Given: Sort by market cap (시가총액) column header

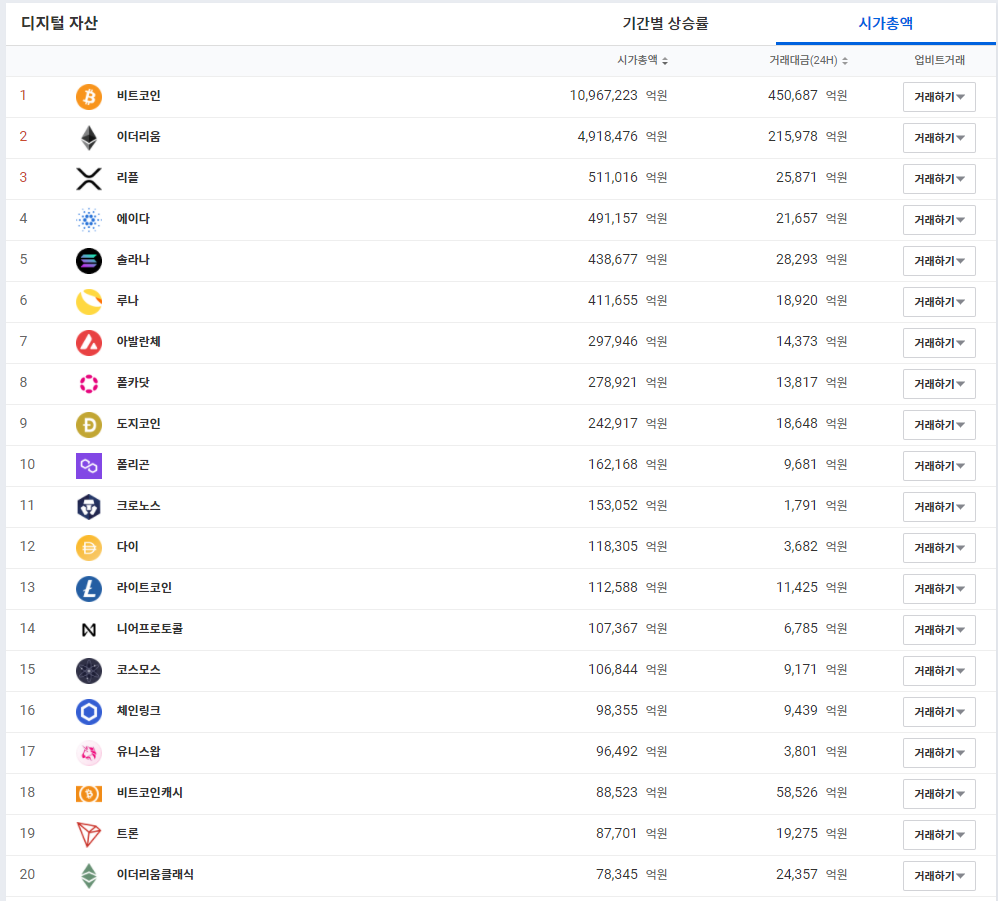Looking at the screenshot, I should [642, 60].
